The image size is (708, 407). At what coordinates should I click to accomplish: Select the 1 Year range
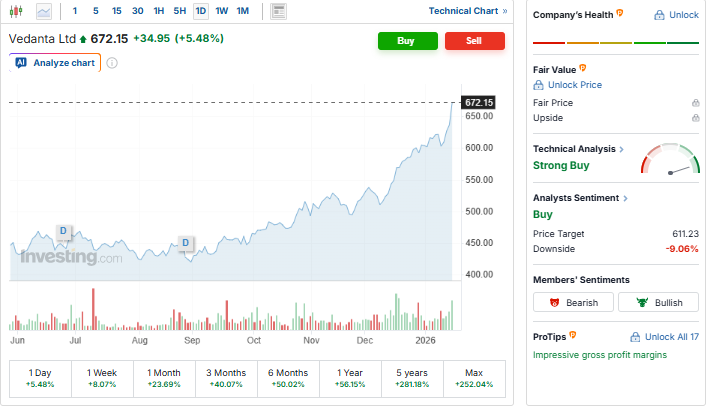tap(350, 379)
